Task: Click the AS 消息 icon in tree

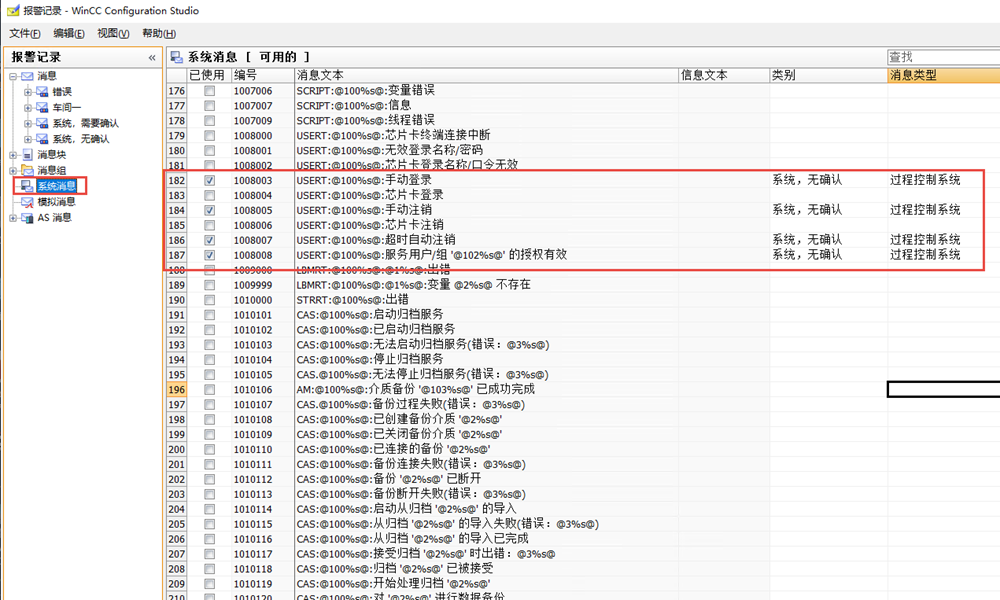Action: 27,218
